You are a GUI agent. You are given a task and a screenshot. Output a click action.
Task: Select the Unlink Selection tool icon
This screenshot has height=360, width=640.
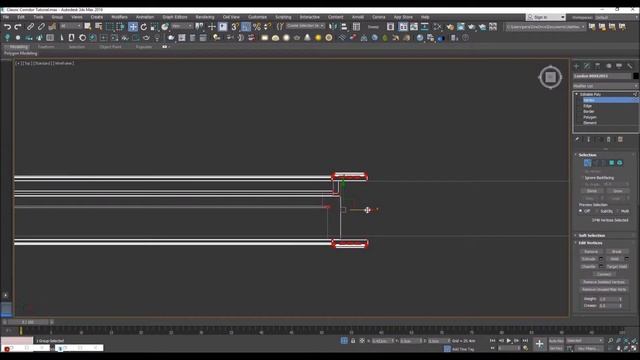[x=41, y=27]
